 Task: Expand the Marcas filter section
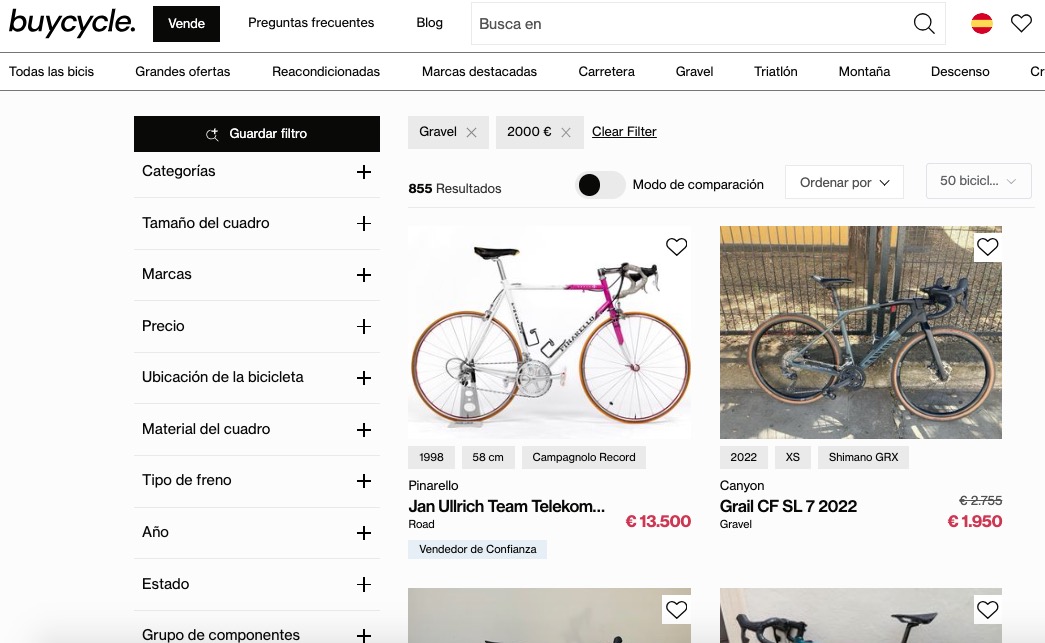pos(363,275)
